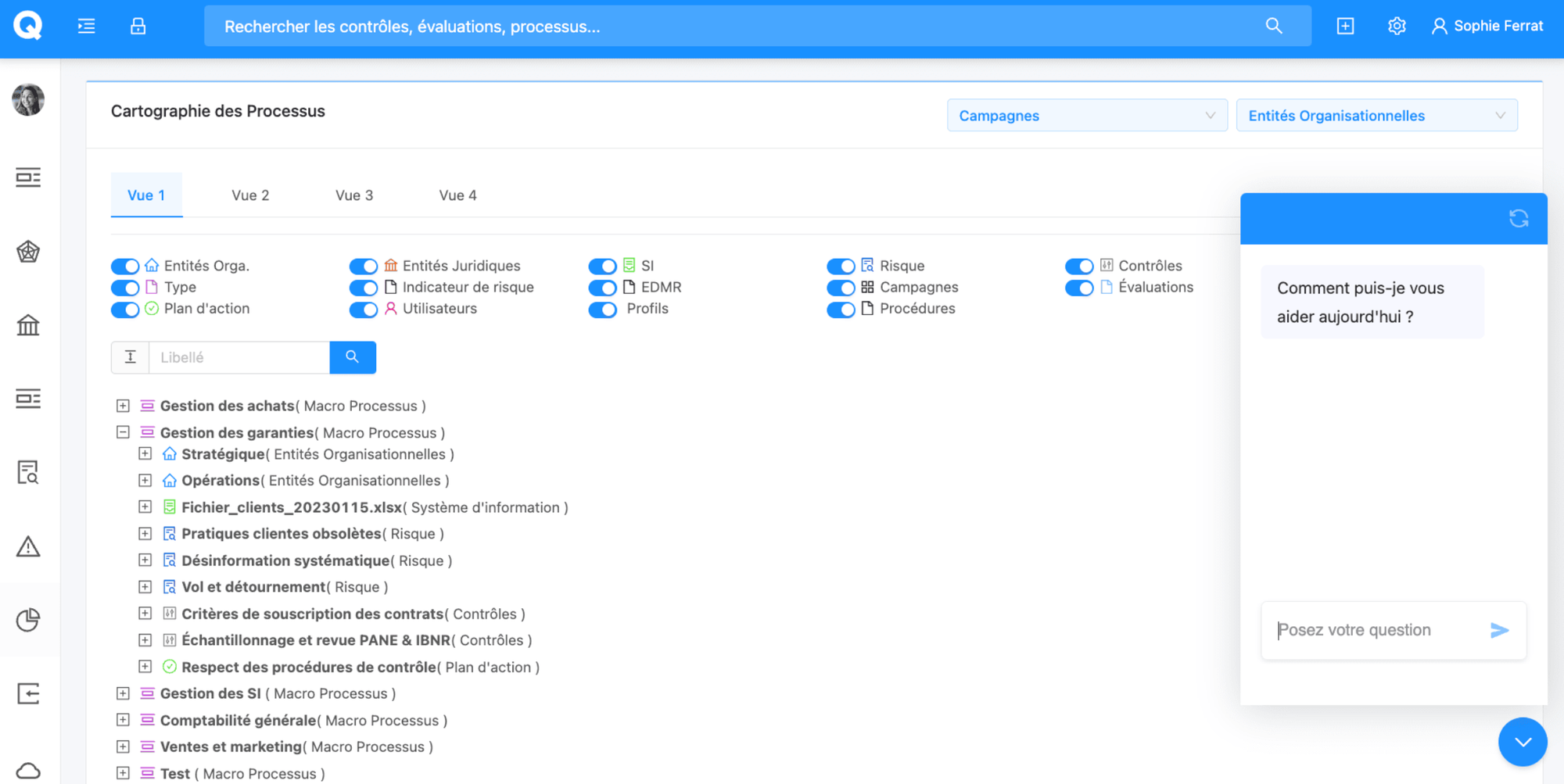Open the pie chart sidebar icon
Image resolution: width=1564 pixels, height=784 pixels.
click(28, 620)
